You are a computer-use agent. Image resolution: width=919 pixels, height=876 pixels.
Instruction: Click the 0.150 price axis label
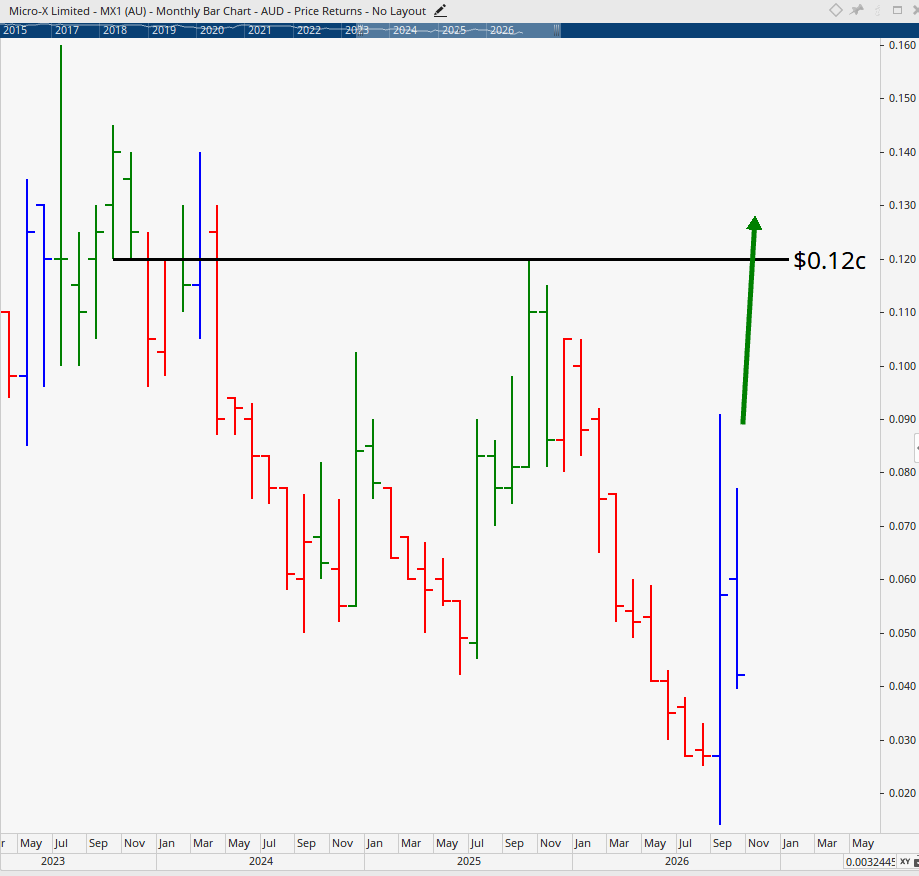click(902, 98)
